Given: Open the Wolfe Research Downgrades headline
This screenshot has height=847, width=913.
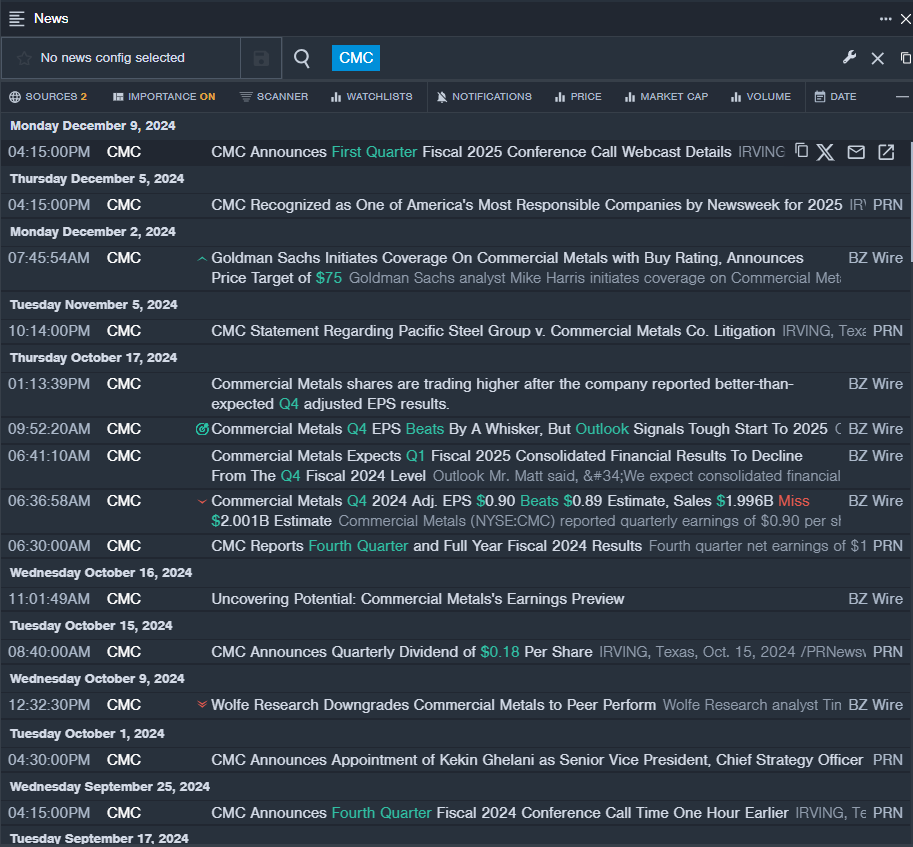Looking at the screenshot, I should tap(433, 705).
